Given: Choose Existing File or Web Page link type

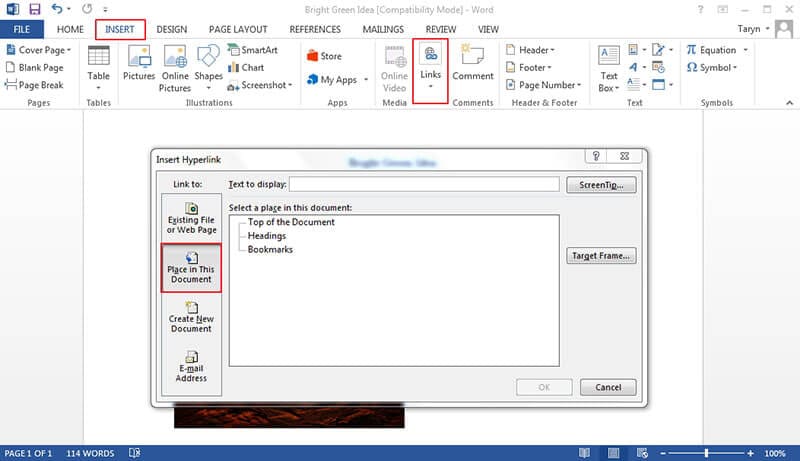Looking at the screenshot, I should coord(191,218).
